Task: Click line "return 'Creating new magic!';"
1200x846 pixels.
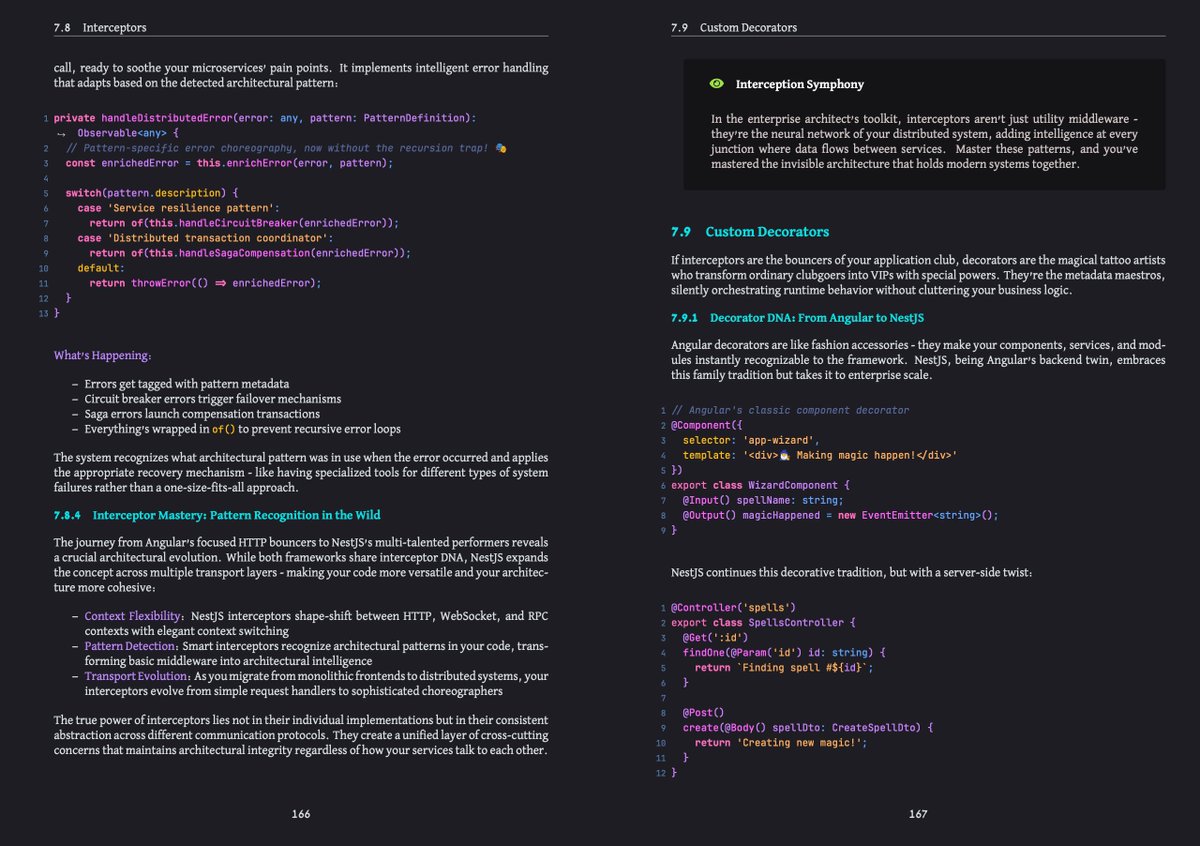Action: [781, 742]
